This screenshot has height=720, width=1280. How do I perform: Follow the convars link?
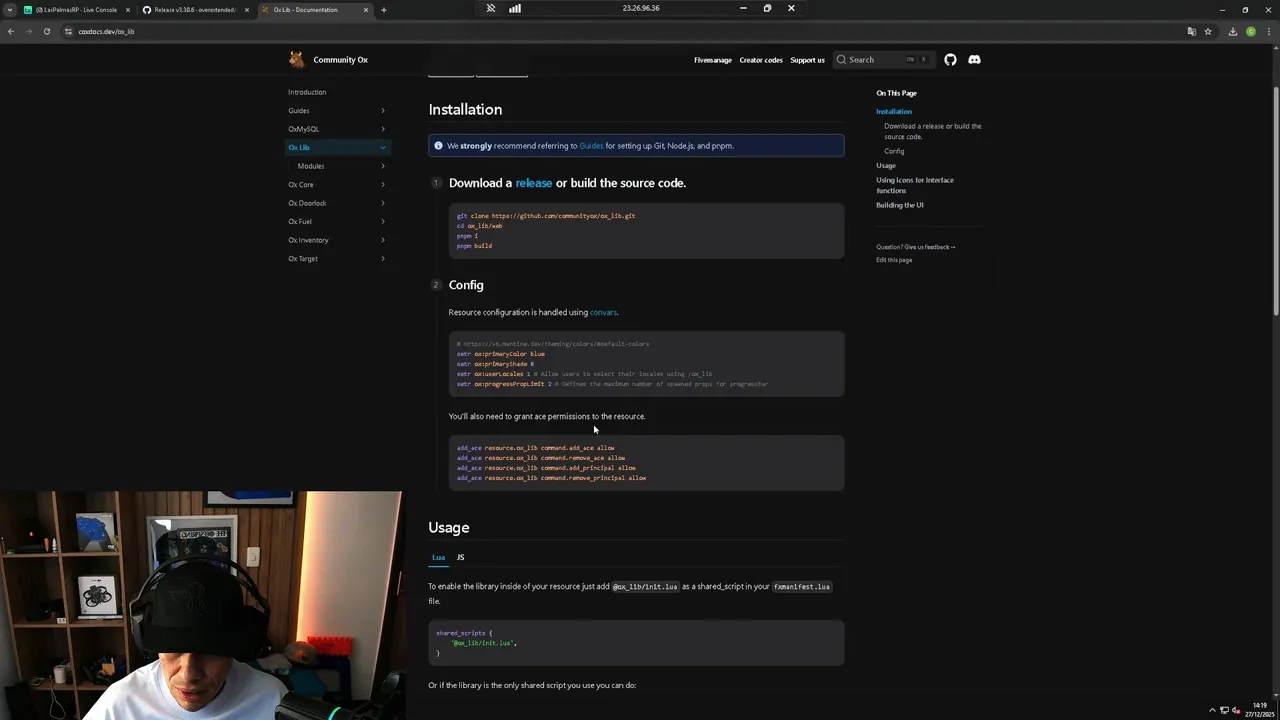(x=603, y=312)
